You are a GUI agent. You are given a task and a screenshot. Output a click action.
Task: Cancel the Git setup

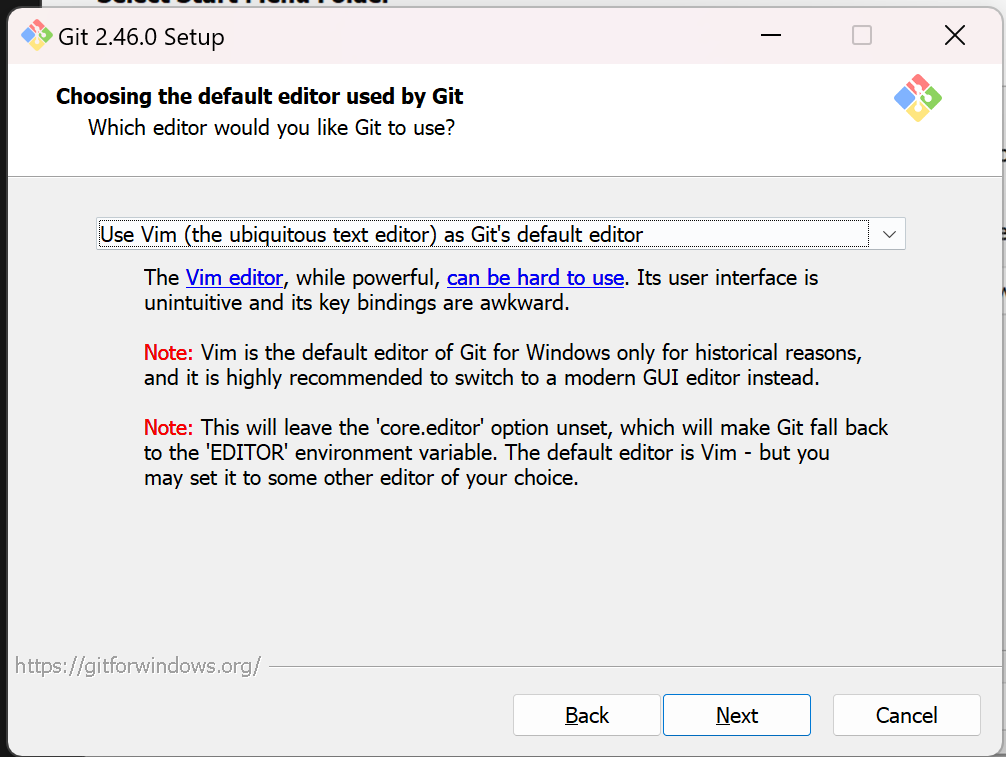click(x=907, y=715)
